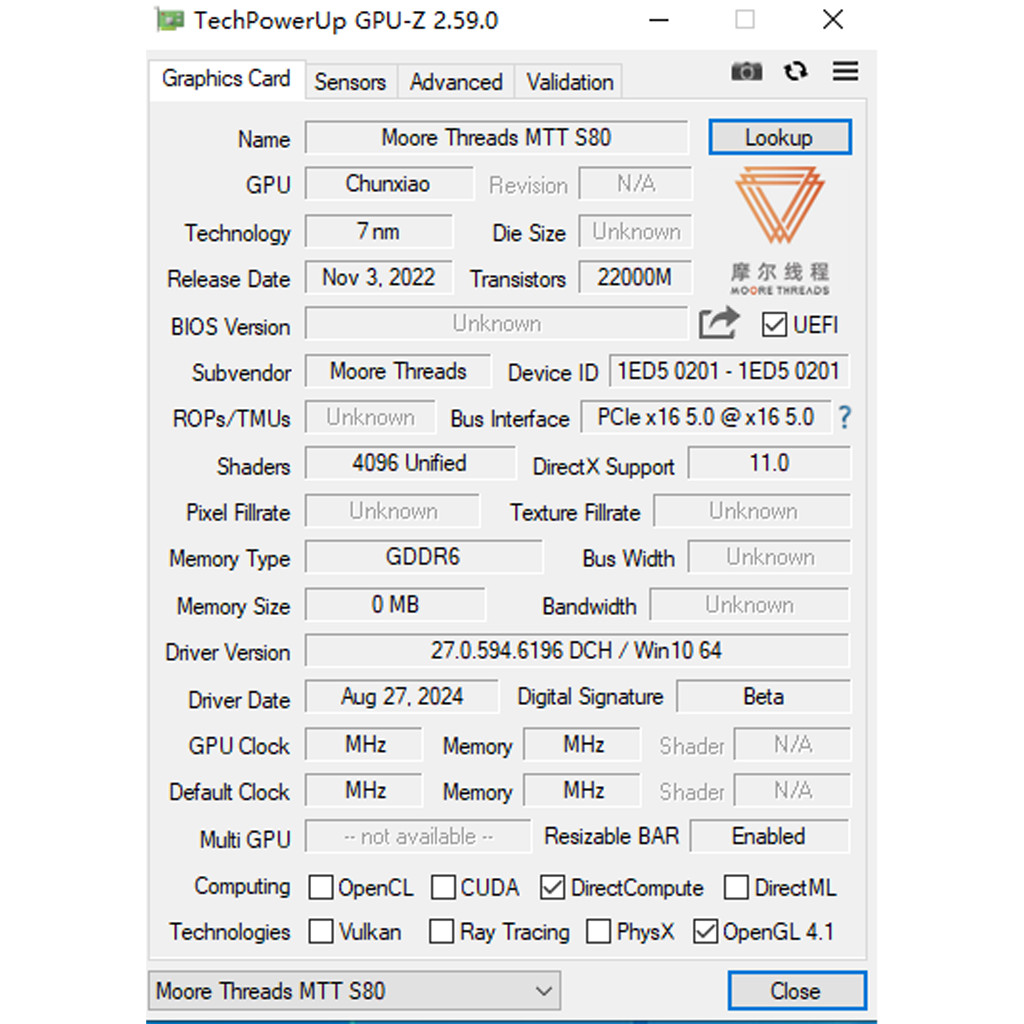Click the Name field Moore Threads MTT S80

point(496,137)
